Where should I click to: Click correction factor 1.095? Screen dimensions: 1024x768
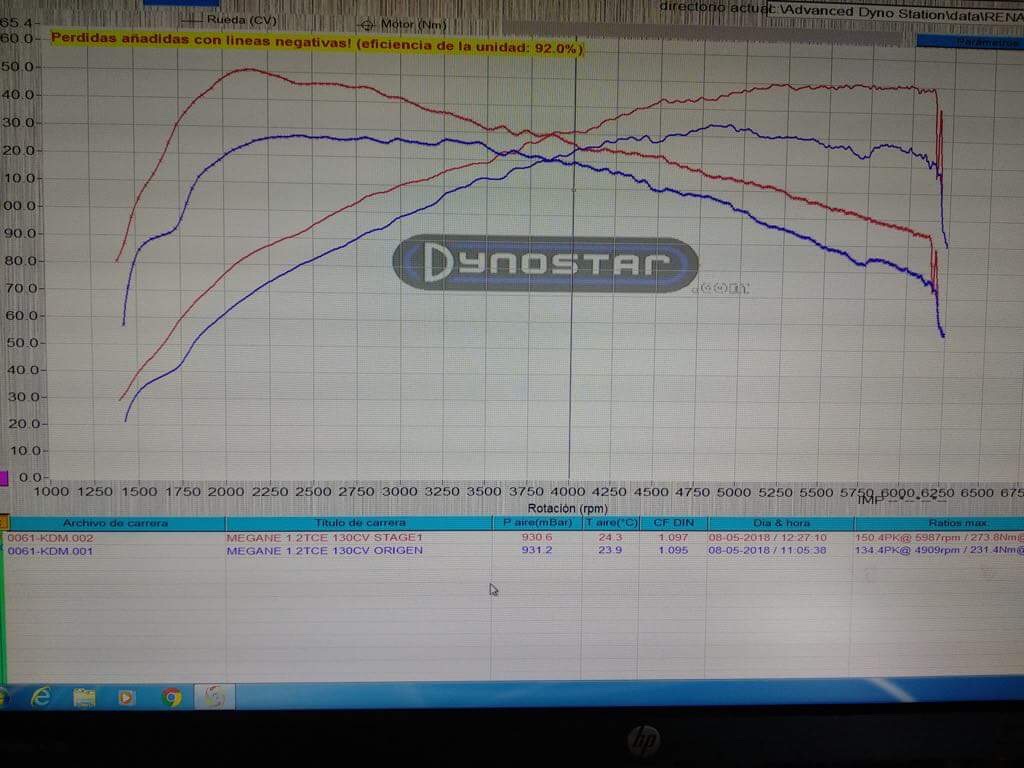673,550
